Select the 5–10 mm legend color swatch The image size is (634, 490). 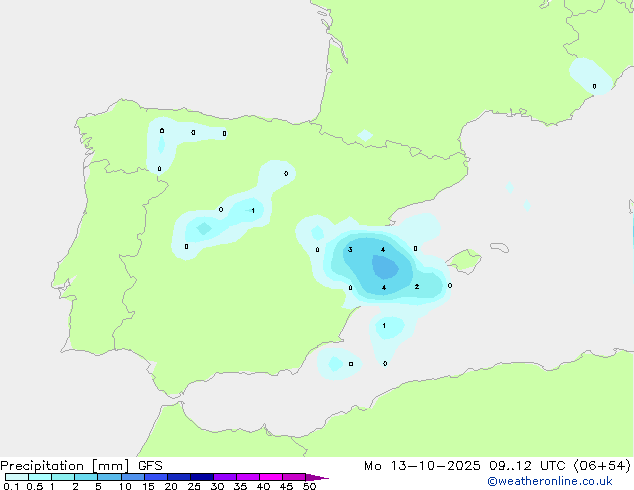(x=109, y=477)
